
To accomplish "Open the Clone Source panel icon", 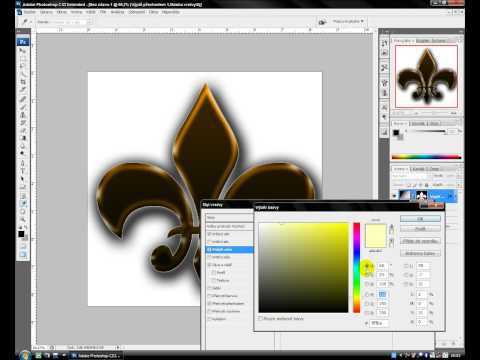I will click(x=384, y=93).
